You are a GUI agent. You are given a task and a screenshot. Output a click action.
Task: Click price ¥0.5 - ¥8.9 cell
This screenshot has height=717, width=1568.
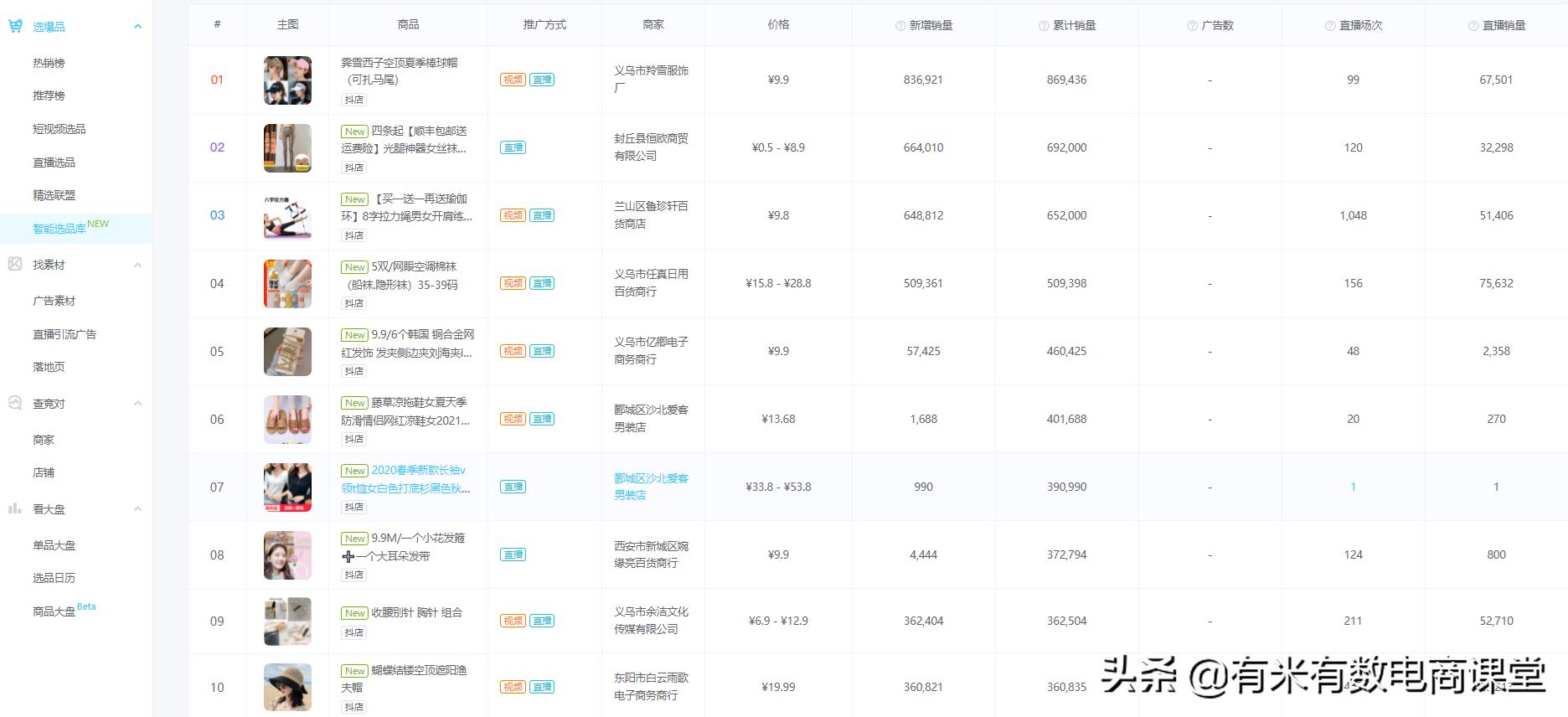click(778, 147)
